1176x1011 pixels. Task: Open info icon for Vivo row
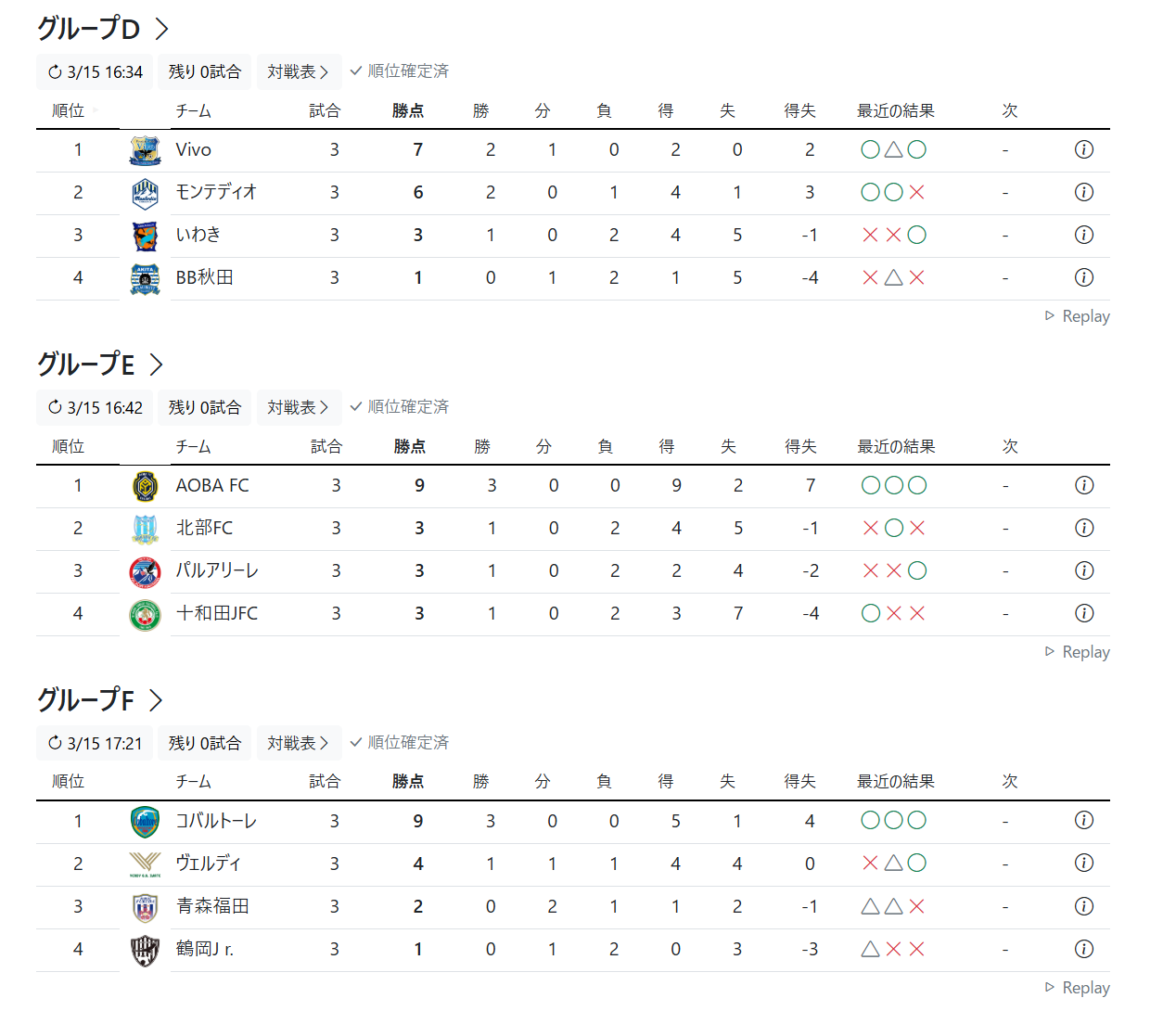(1083, 149)
